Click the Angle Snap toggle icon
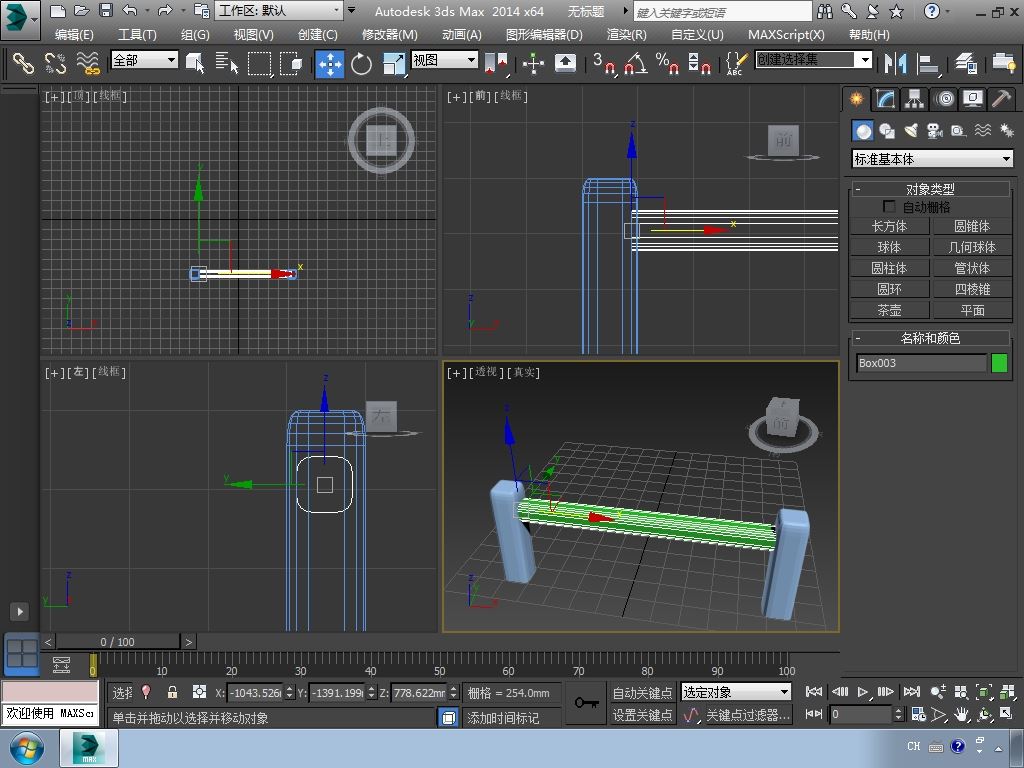 [635, 64]
